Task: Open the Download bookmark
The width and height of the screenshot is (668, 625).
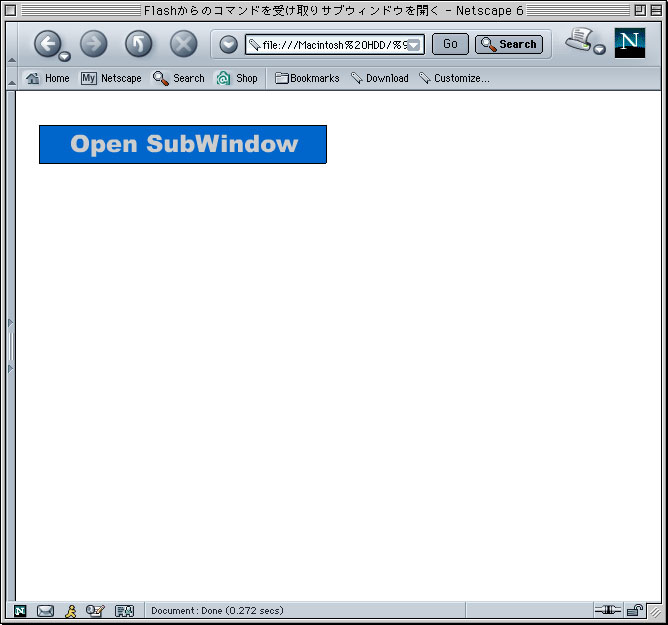Action: click(x=379, y=78)
